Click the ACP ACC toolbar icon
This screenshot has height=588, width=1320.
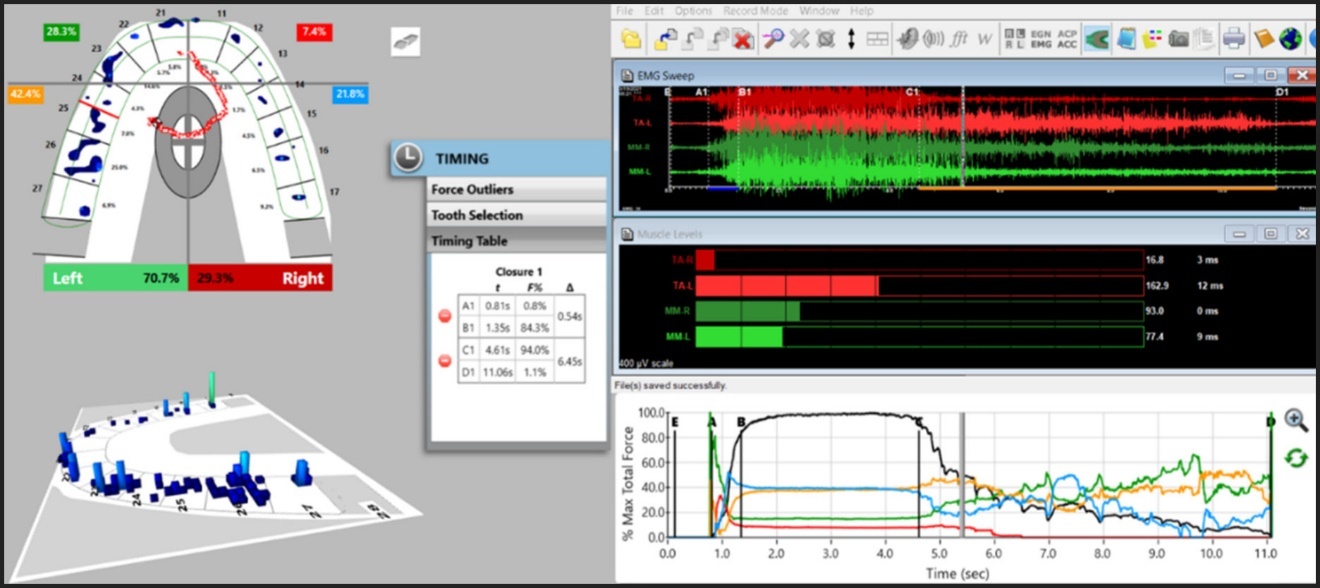1068,39
